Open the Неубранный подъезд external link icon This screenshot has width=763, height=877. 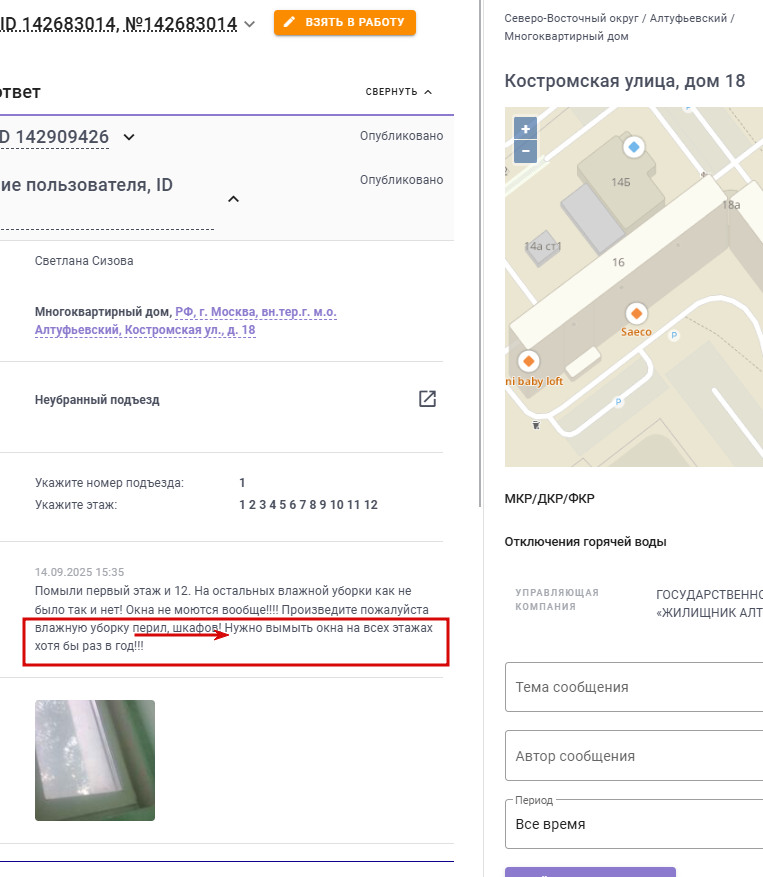pos(427,399)
